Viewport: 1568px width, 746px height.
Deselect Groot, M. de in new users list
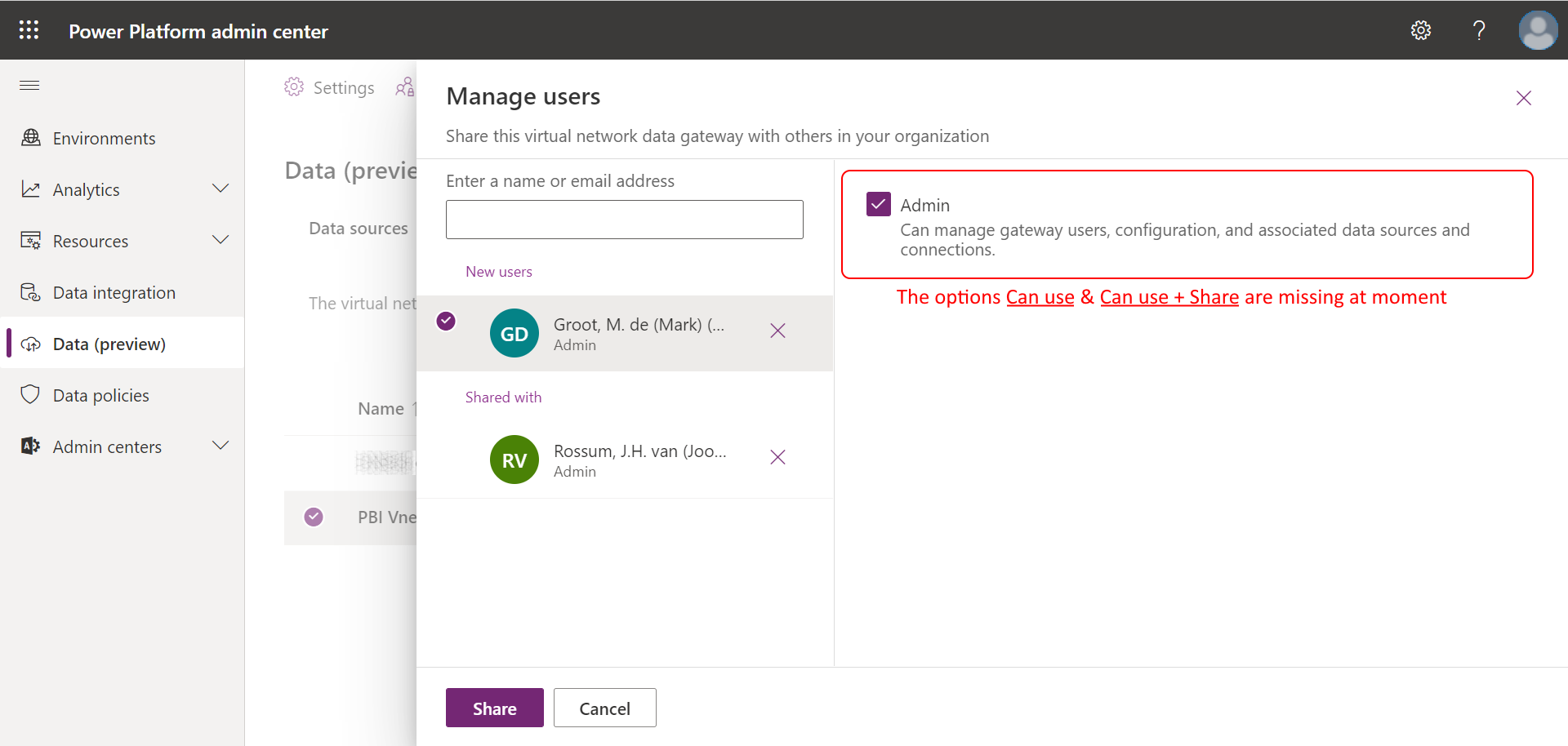coord(446,322)
